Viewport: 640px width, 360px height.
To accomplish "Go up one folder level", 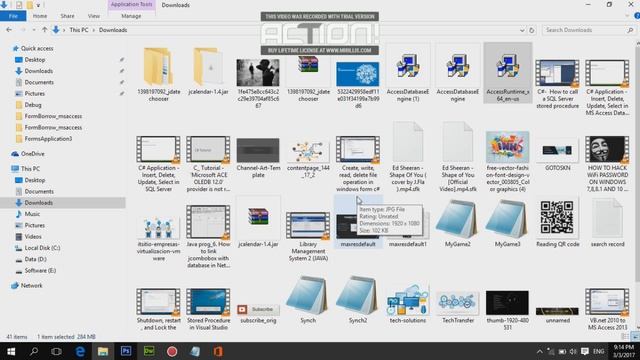I will [x=44, y=30].
